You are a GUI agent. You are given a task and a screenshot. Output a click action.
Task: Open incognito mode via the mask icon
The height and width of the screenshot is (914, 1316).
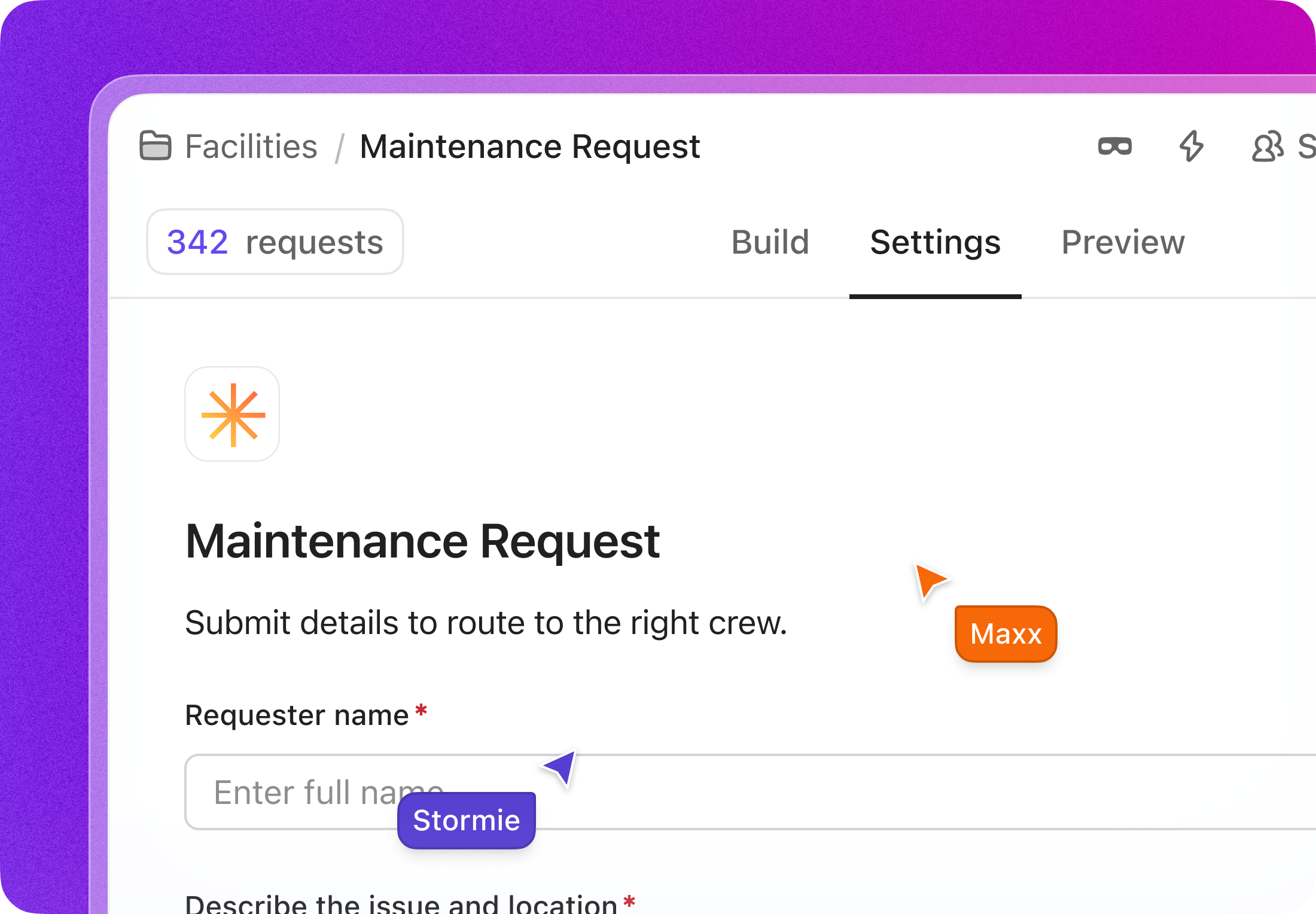(x=1114, y=147)
